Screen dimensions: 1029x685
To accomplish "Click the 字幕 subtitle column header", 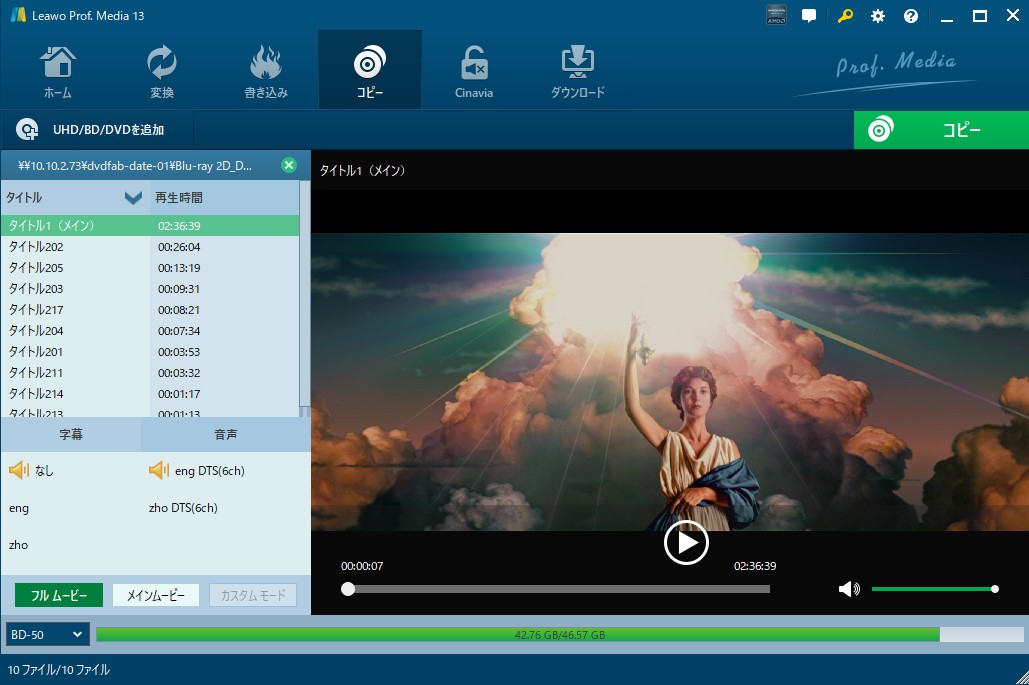I will point(71,434).
